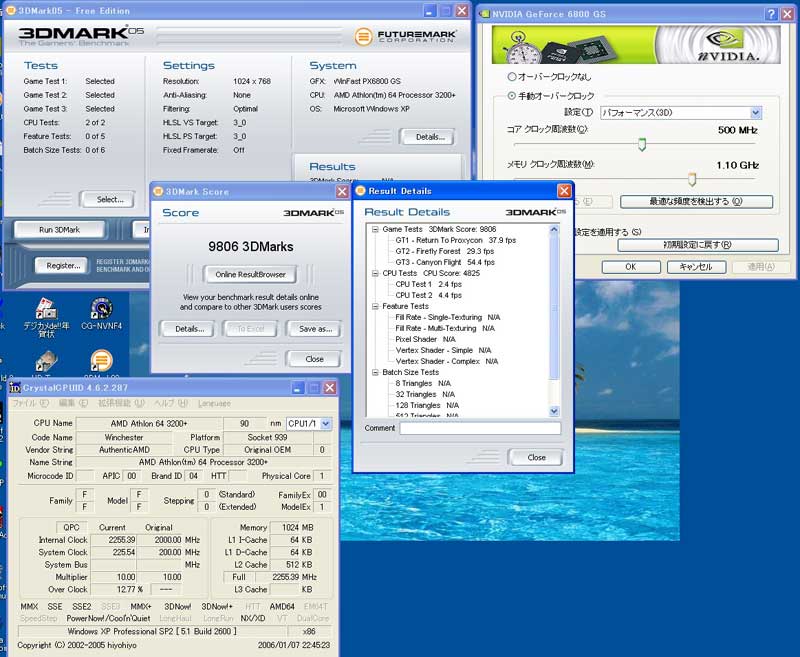This screenshot has width=800, height=657.
Task: Select the GT1 - Return To Proxycon row
Action: 456,240
